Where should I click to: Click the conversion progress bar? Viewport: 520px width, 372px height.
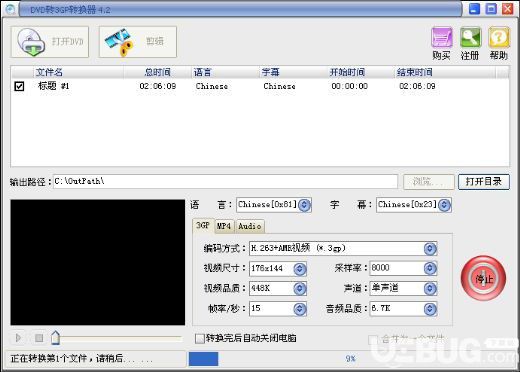[x=351, y=359]
